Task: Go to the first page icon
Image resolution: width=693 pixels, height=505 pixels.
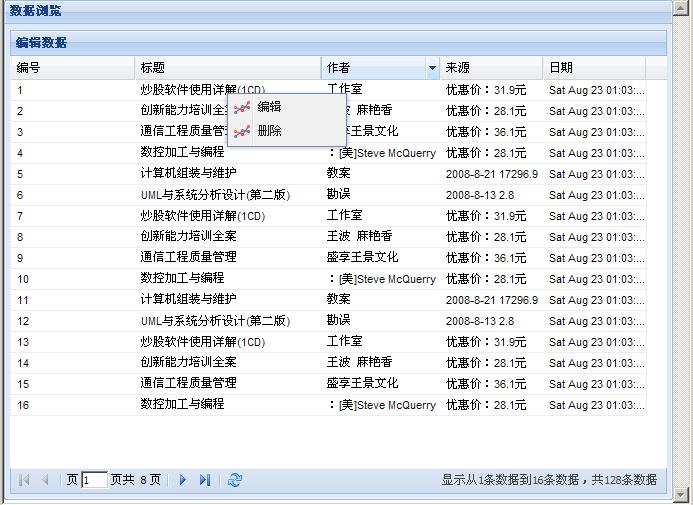Action: coord(24,480)
